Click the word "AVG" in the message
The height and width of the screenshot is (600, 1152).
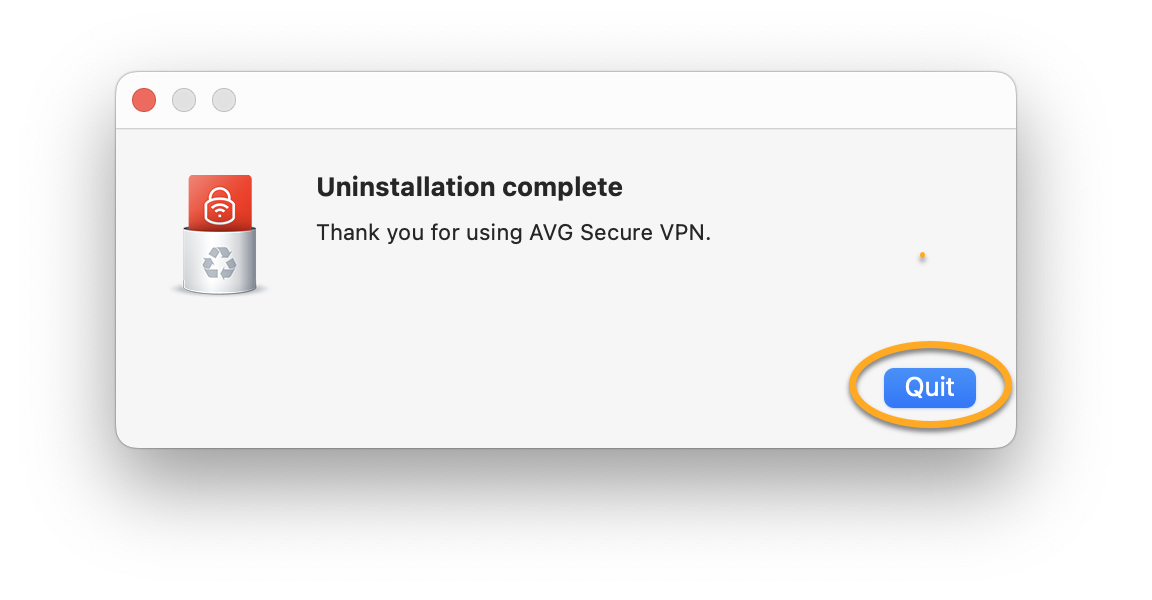[x=550, y=233]
